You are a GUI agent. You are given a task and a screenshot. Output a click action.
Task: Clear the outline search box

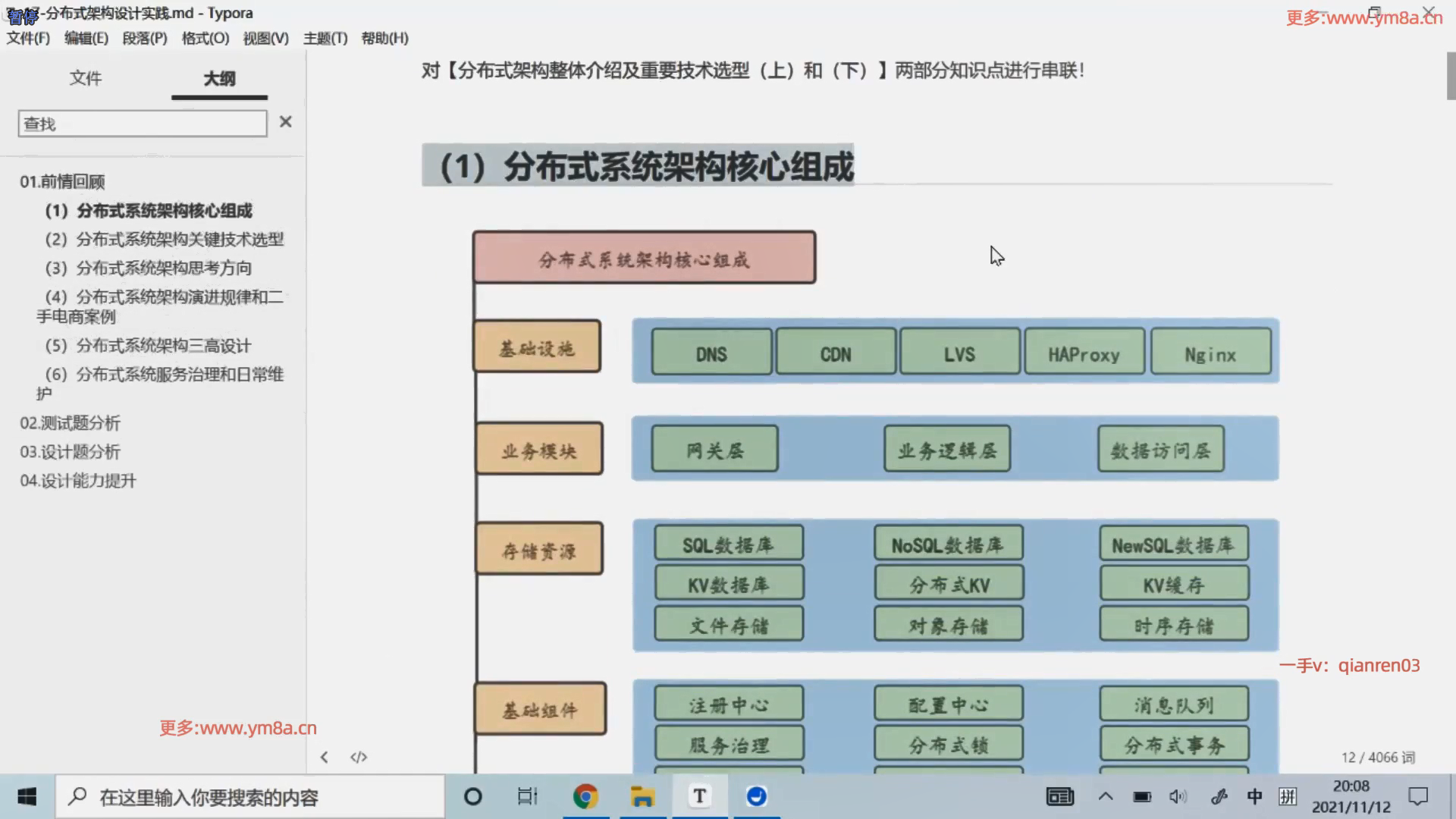point(285,122)
